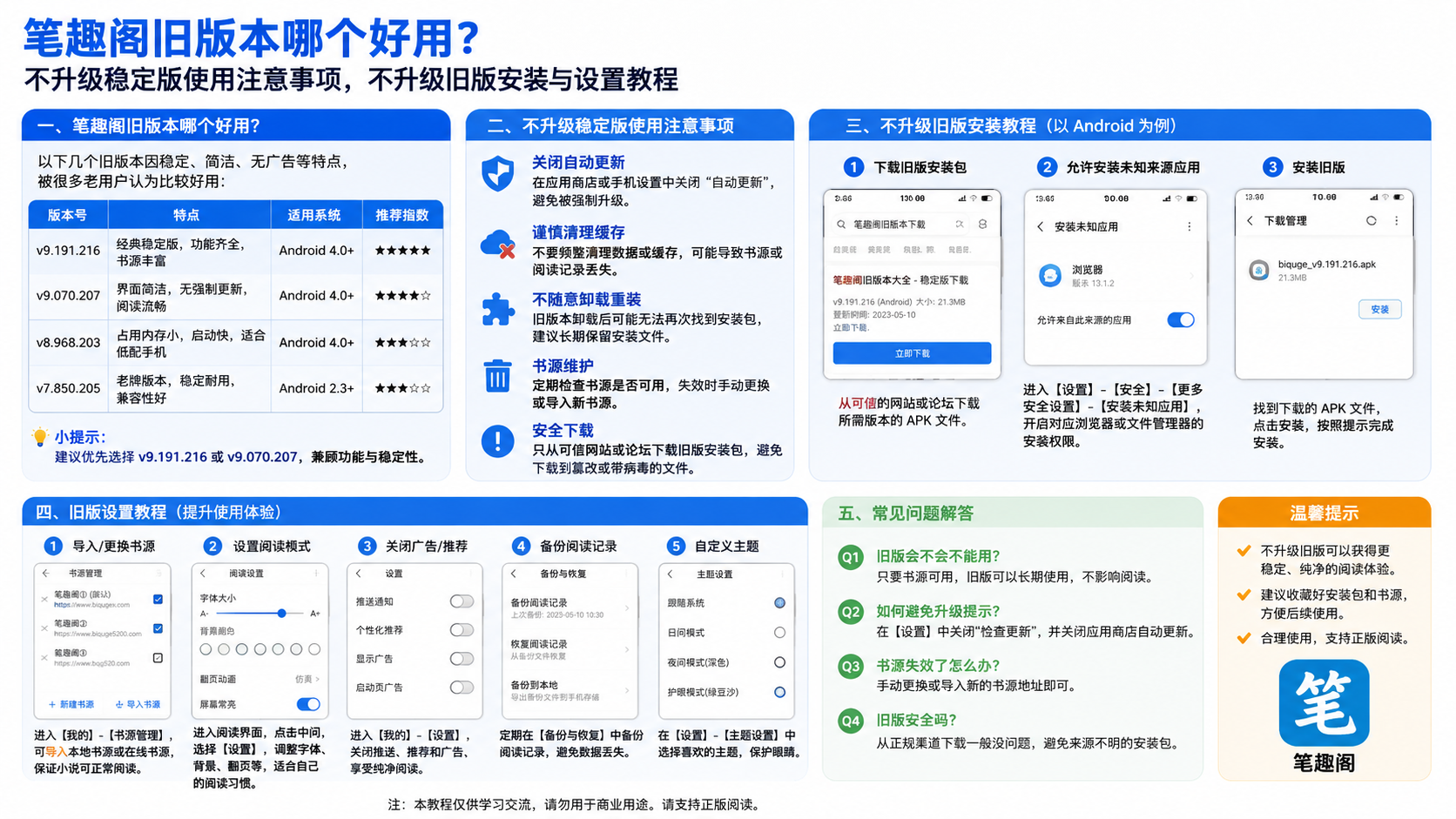1456x819 pixels.
Task: Open three-dot menu in 安装未知应用 screen
Action: click(x=1190, y=226)
